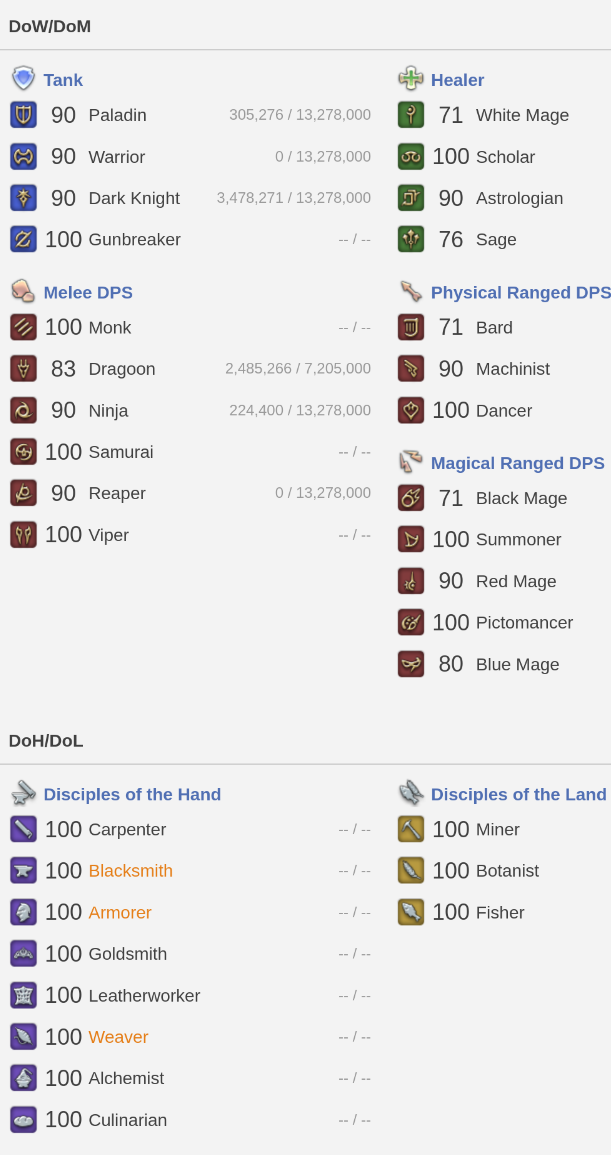611x1155 pixels.
Task: Click Dragoon experience points value
Action: [297, 369]
